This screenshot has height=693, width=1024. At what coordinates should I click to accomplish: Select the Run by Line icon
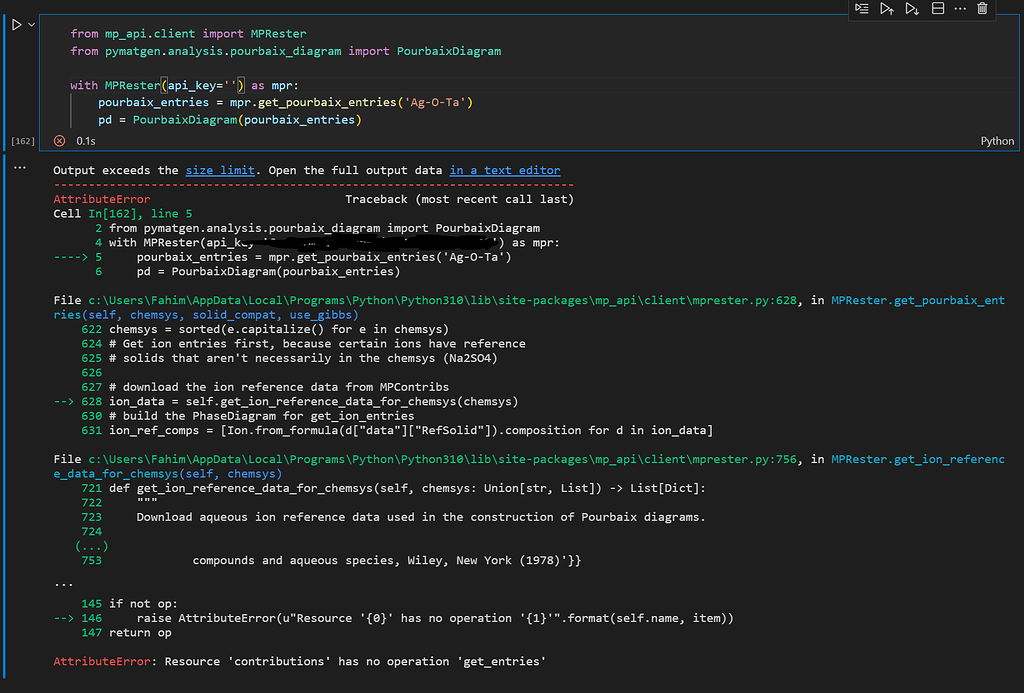click(x=862, y=9)
